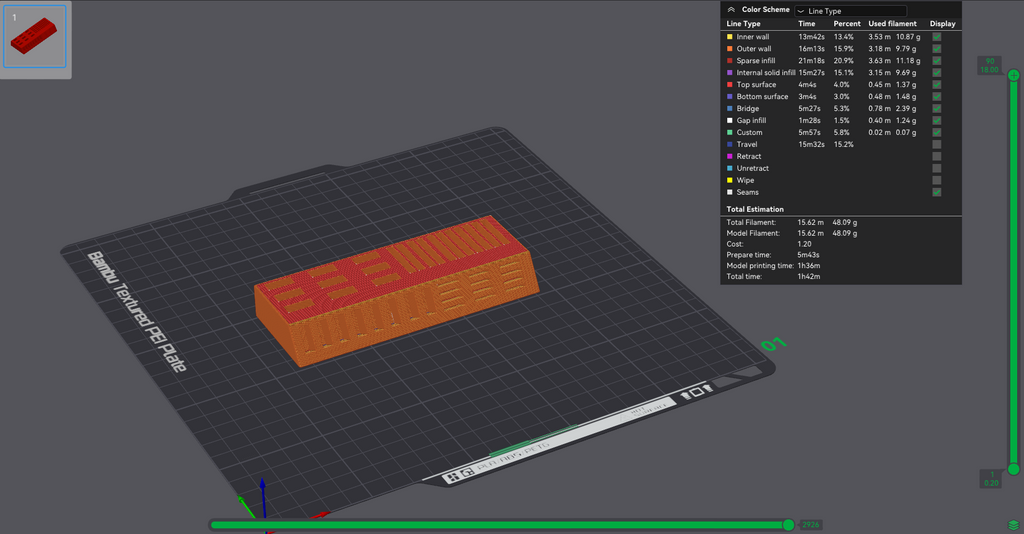Hide Seams via display checkbox
Image resolution: width=1024 pixels, height=534 pixels.
point(936,192)
